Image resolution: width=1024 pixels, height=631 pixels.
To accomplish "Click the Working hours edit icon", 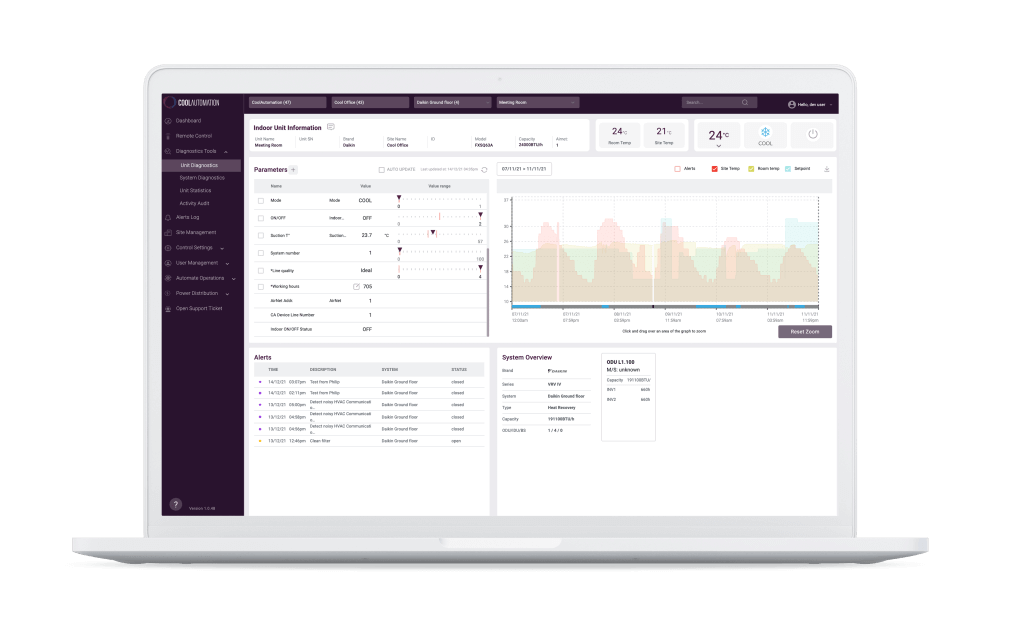I will (357, 287).
